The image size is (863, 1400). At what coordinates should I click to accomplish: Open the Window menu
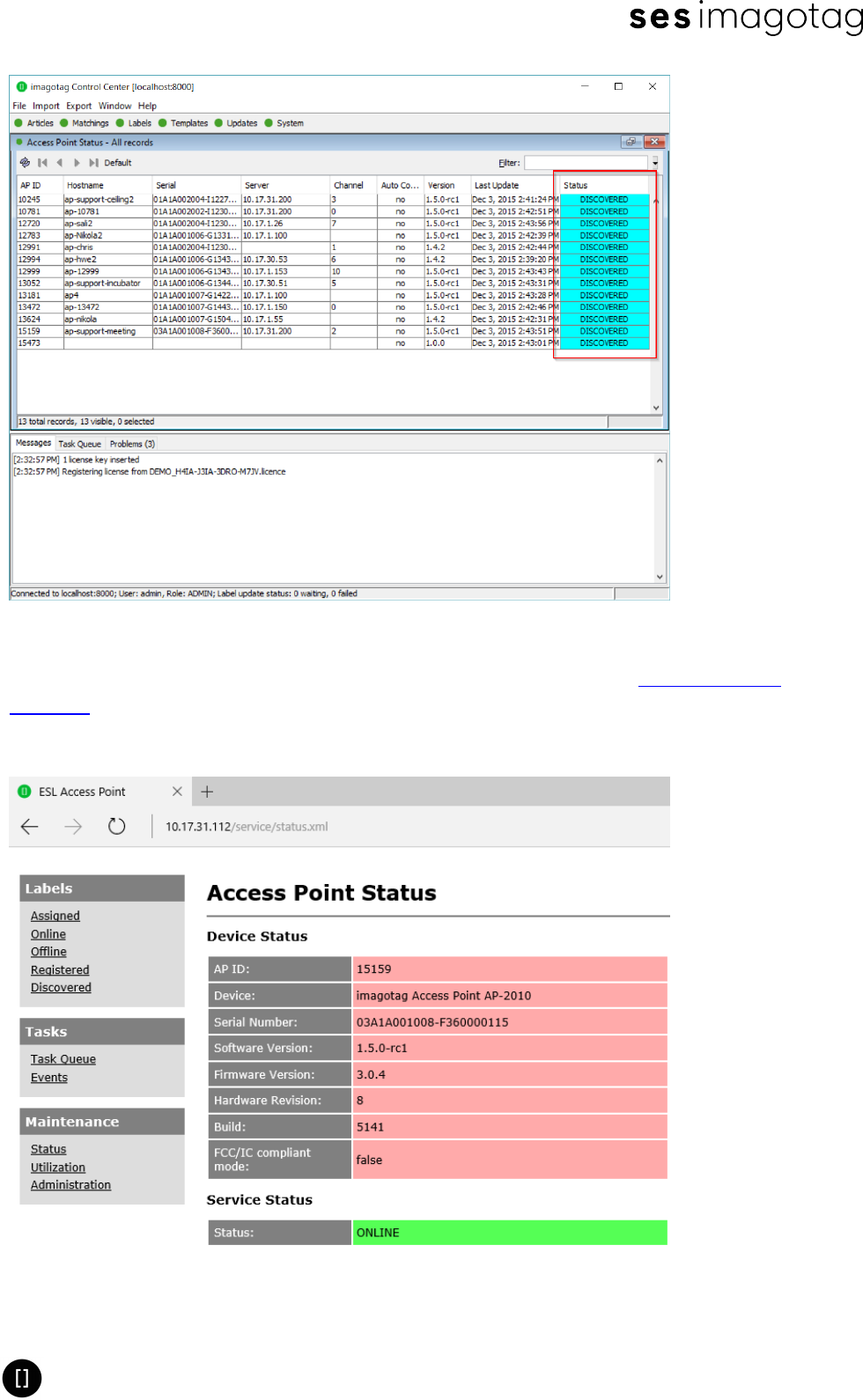tap(114, 106)
